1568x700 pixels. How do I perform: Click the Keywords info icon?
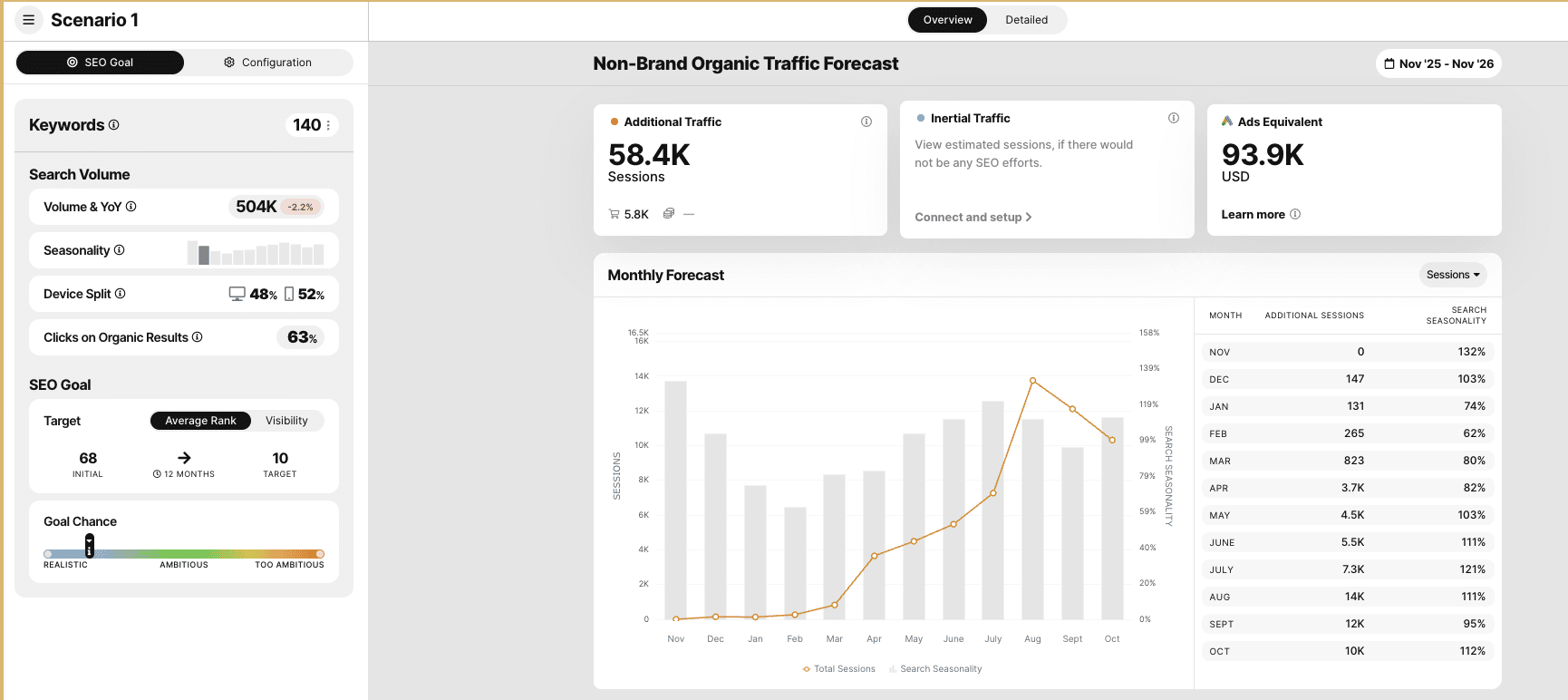click(x=114, y=124)
